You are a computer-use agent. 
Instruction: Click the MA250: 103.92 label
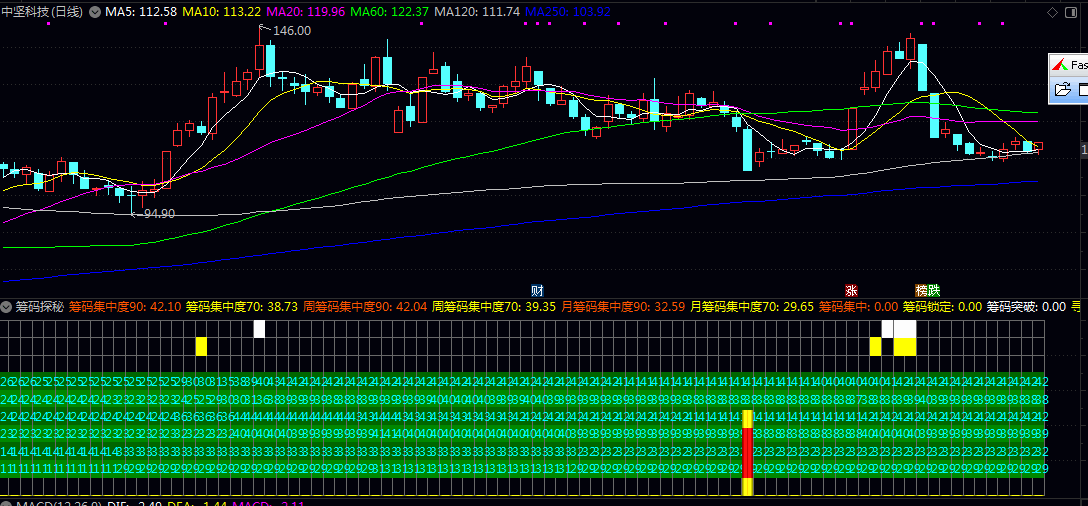(568, 12)
